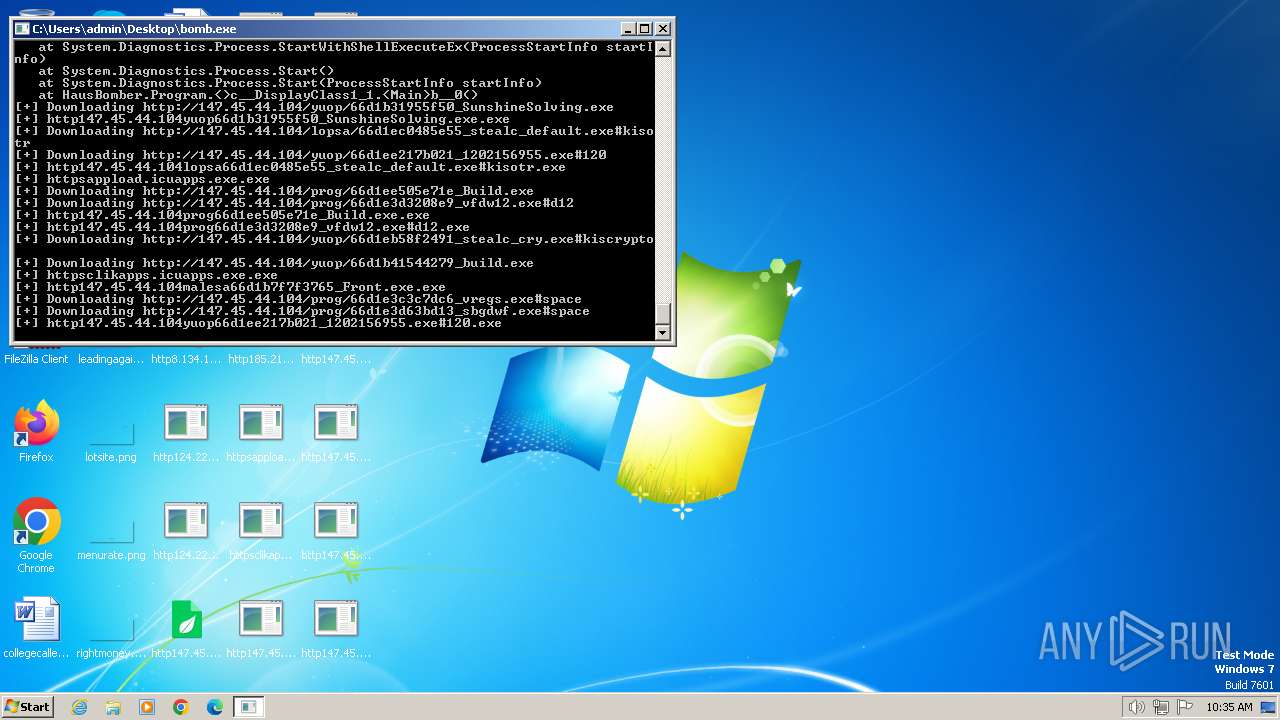Select the menurate.png desktop file
1280x720 pixels.
coord(111,531)
